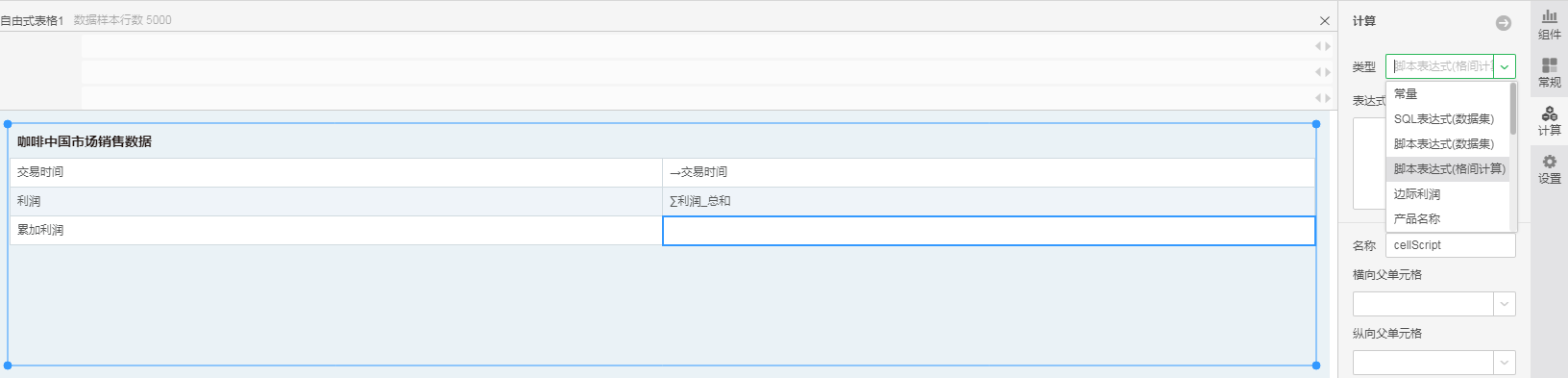The height and width of the screenshot is (378, 1568).
Task: Click the 名称 field containing cellScript
Action: [x=1450, y=245]
